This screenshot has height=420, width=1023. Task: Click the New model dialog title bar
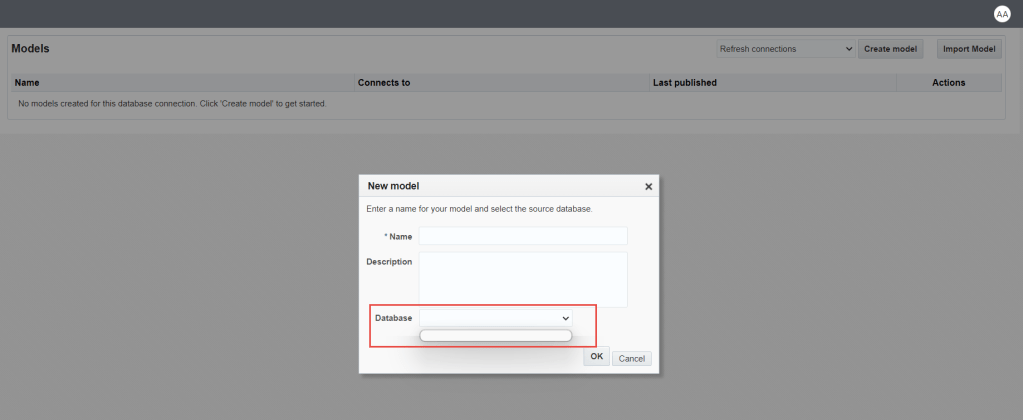pyautogui.click(x=490, y=186)
